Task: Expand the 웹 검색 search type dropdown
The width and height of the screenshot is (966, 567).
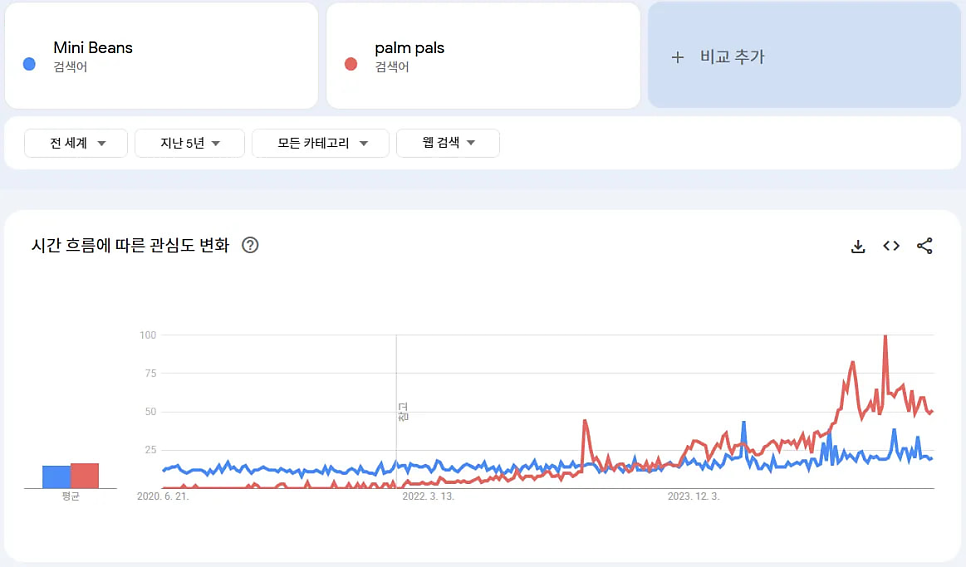Action: point(448,143)
